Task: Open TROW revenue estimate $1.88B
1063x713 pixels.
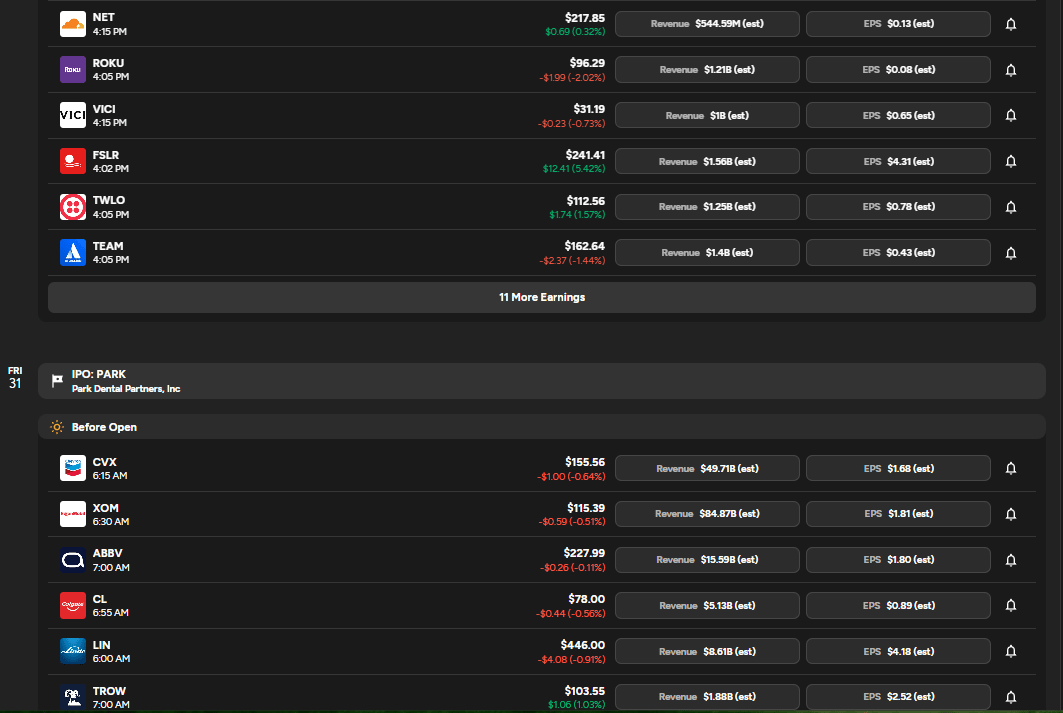Action: point(707,697)
